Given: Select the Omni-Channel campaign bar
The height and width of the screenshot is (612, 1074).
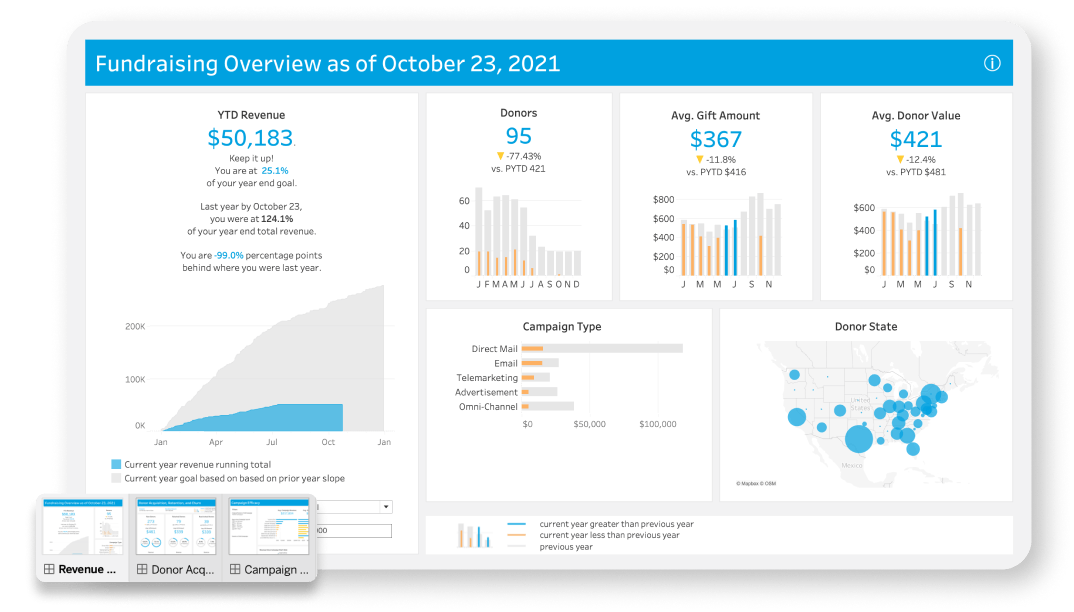Looking at the screenshot, I should click(550, 406).
